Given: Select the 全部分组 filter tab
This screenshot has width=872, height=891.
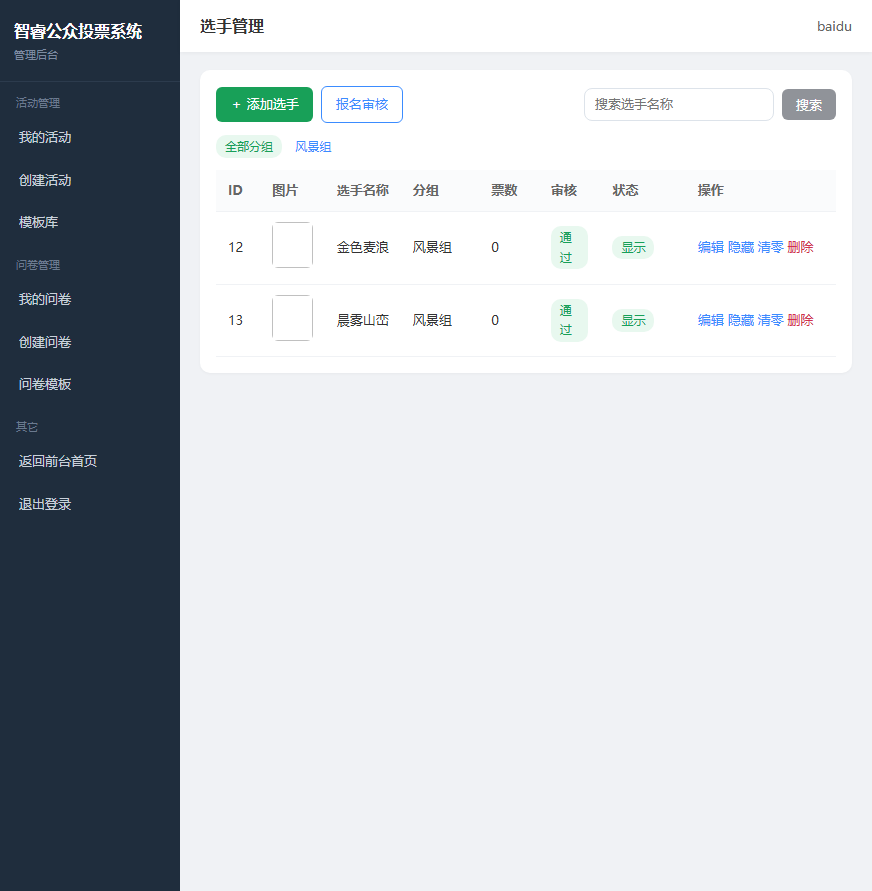Looking at the screenshot, I should [x=249, y=147].
